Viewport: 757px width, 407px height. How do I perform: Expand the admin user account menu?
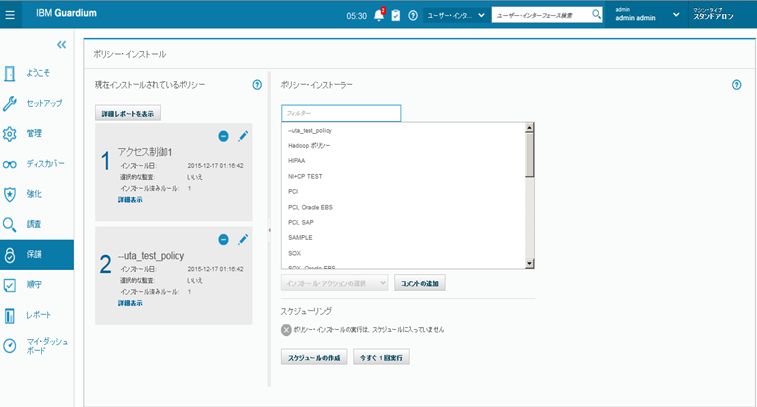coord(676,16)
